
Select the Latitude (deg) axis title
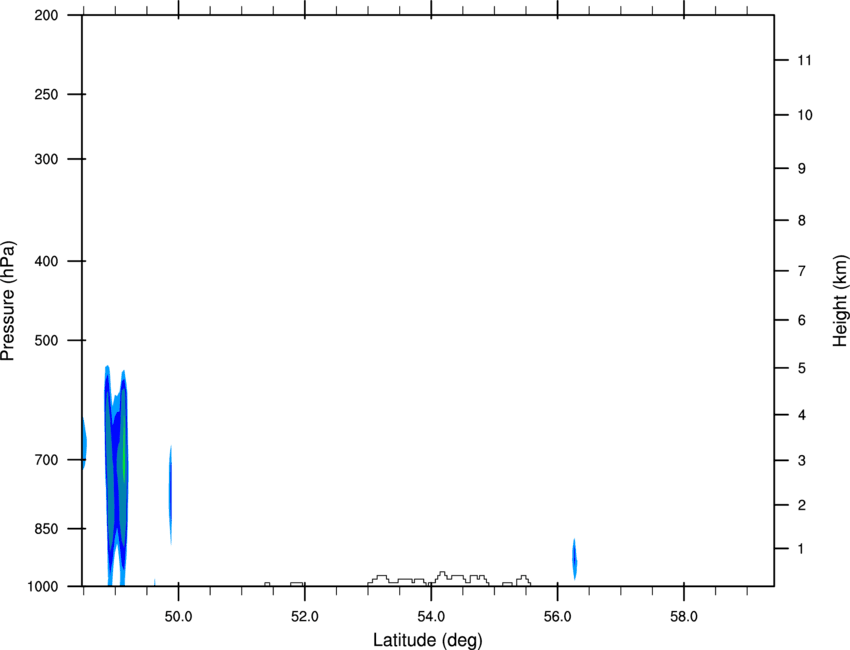428,640
